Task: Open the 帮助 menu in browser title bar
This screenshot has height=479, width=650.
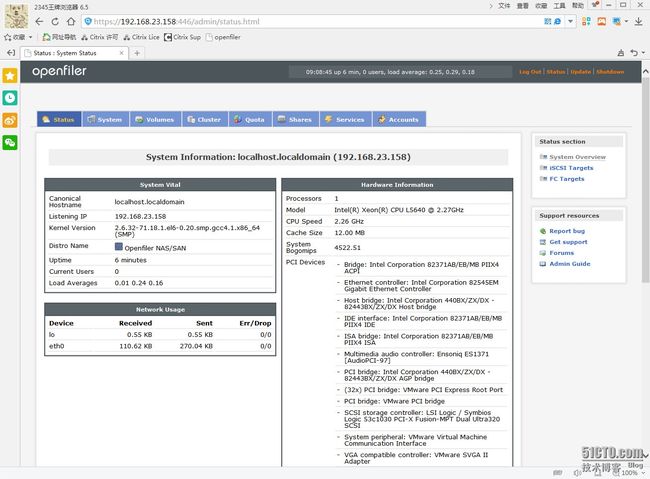Action: click(578, 6)
